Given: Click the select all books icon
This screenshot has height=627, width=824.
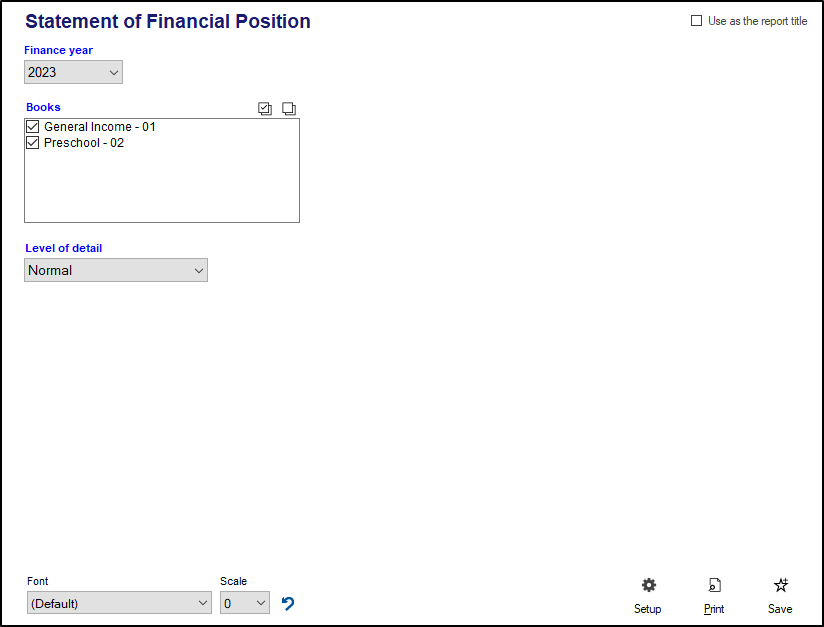Looking at the screenshot, I should pyautogui.click(x=265, y=108).
